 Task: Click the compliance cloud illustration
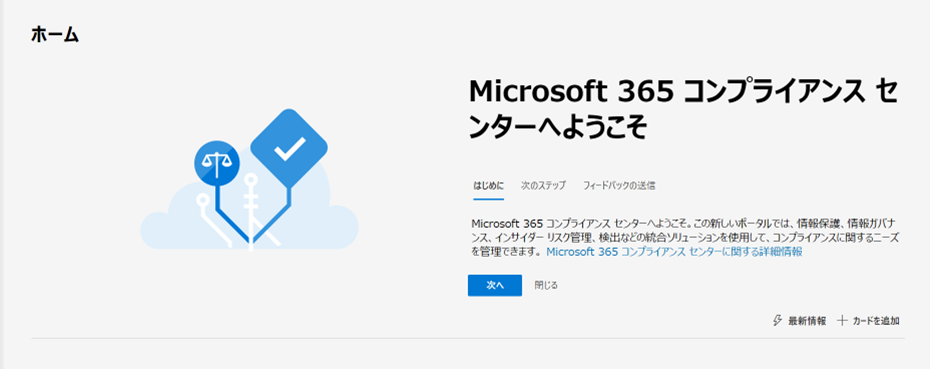click(249, 180)
